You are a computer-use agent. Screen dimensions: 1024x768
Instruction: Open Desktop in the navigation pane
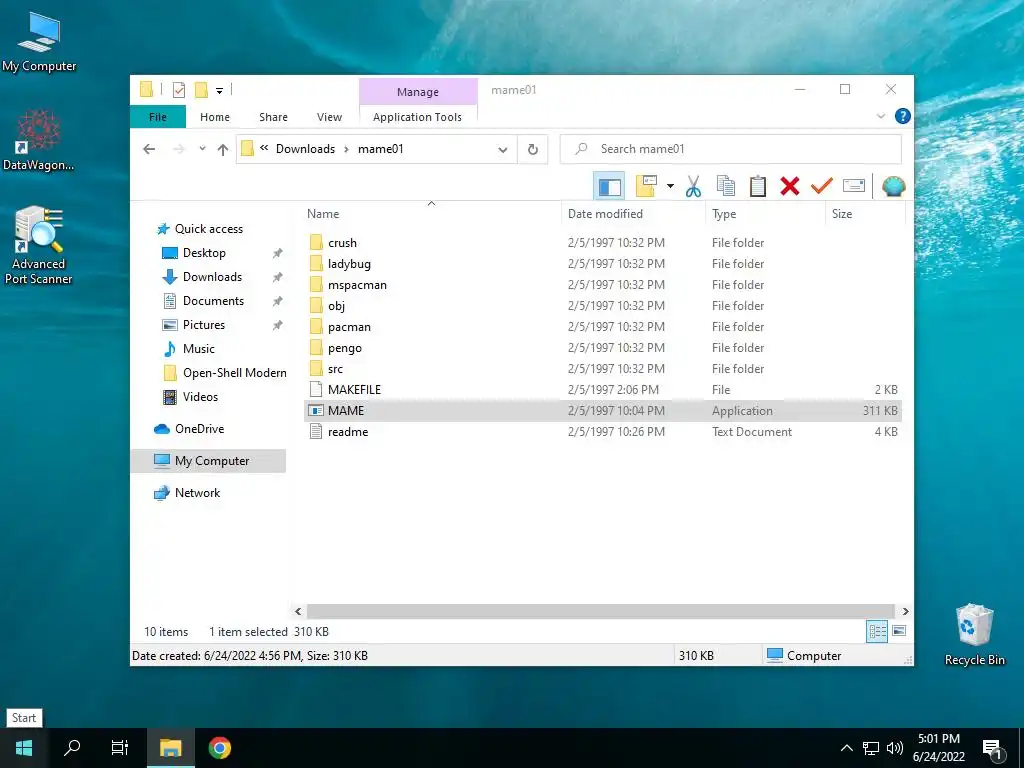(x=204, y=253)
